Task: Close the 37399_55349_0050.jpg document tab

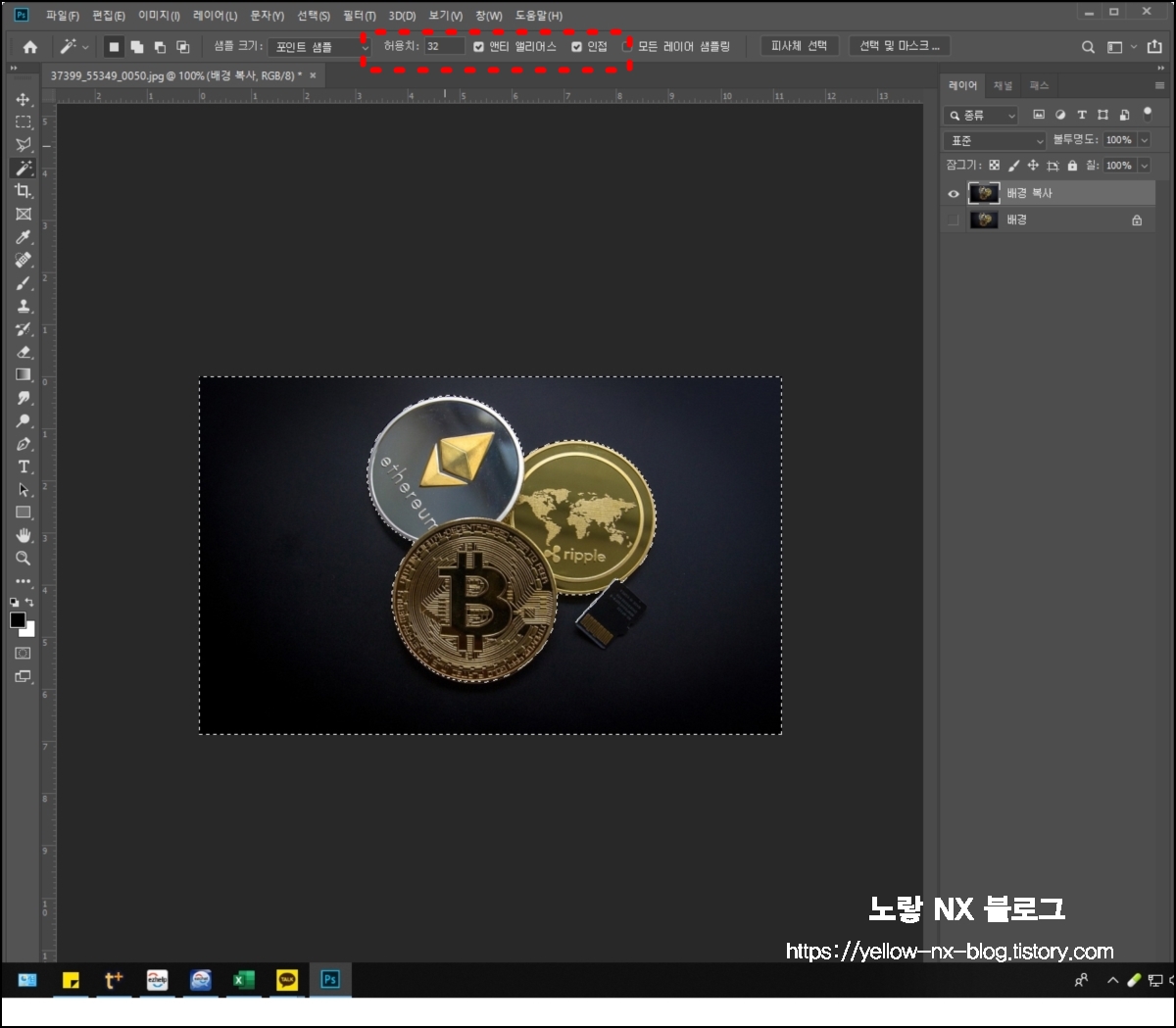Action: (x=313, y=75)
